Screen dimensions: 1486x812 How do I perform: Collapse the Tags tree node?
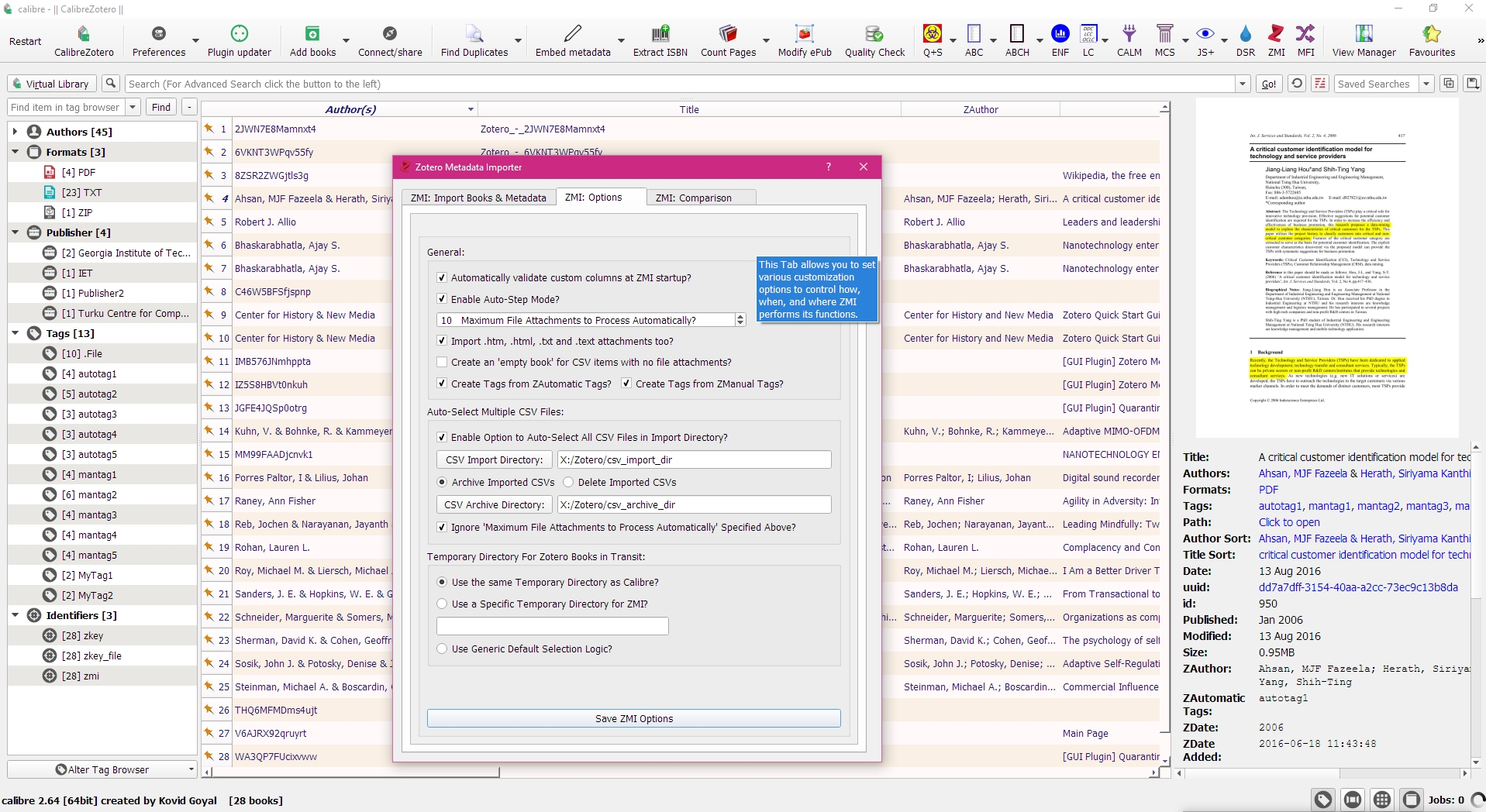click(16, 333)
